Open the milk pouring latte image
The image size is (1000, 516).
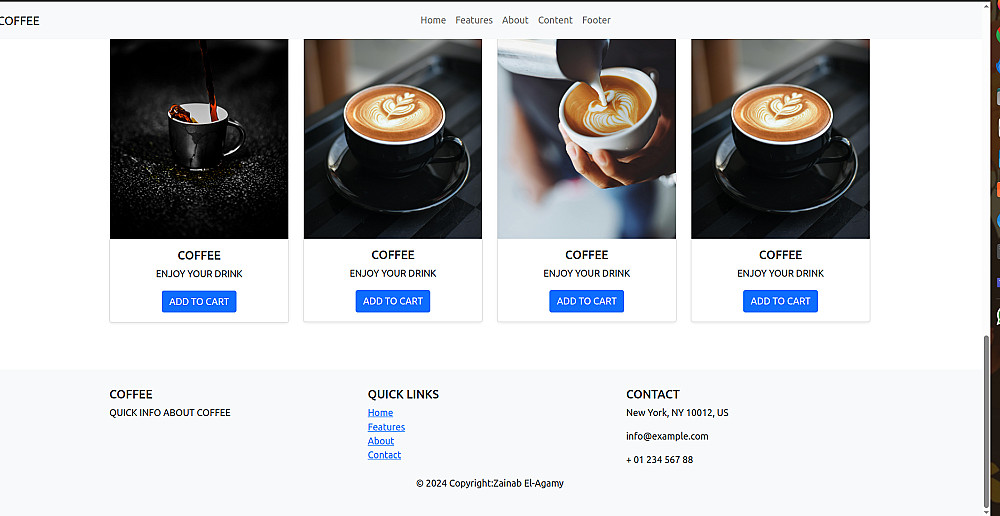tap(587, 139)
